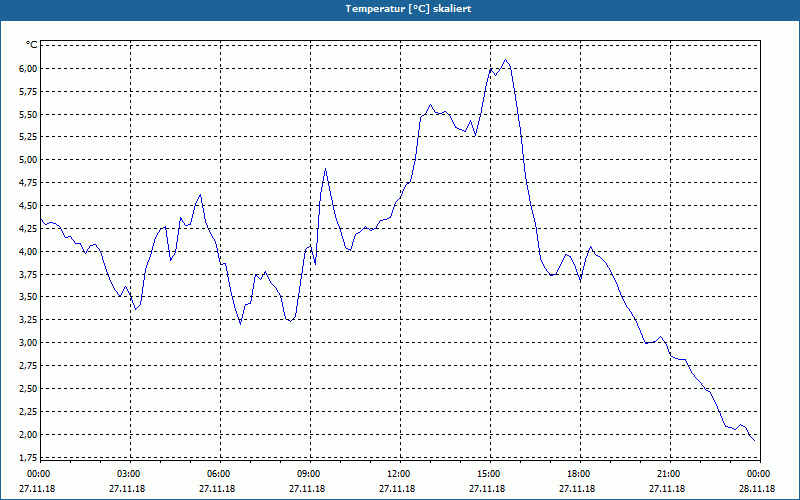
Task: Click the 12:00 time axis label
Action: point(399,474)
